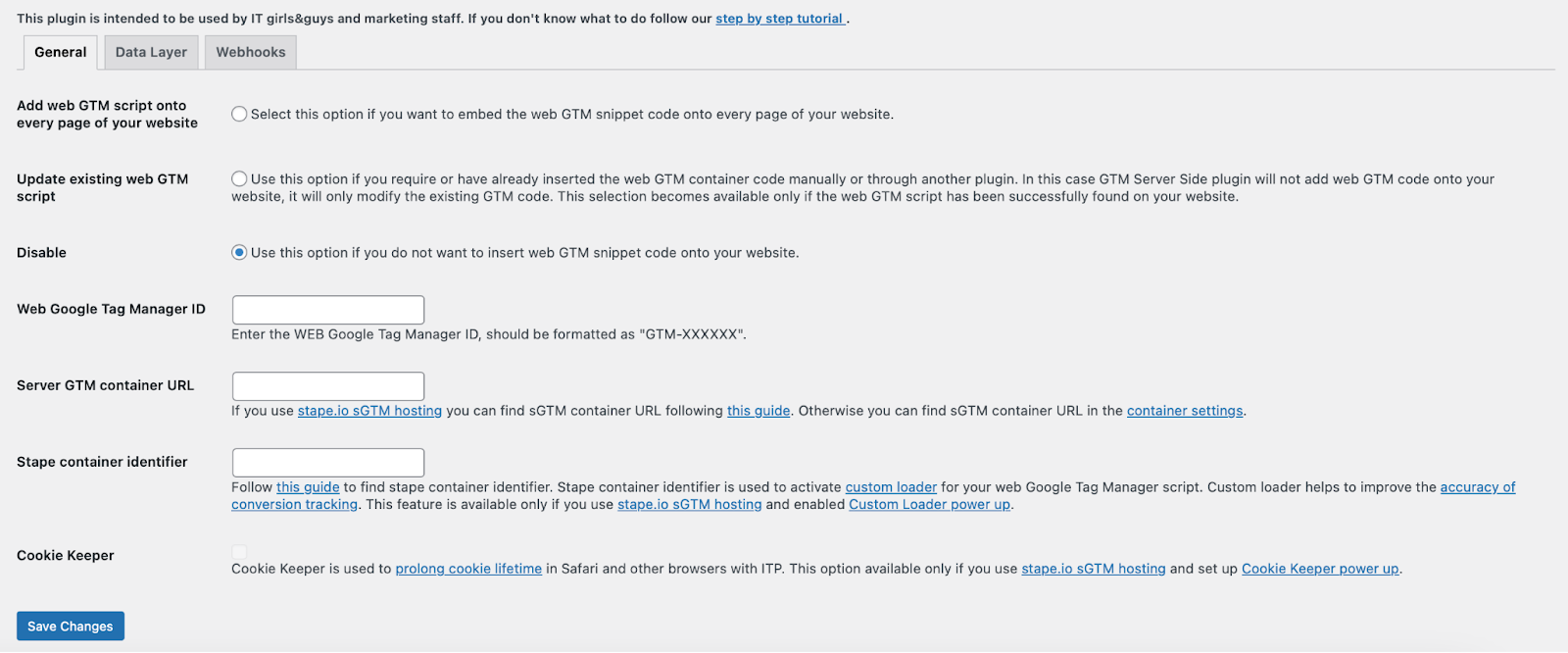
Task: Select the General tab
Action: (60, 52)
